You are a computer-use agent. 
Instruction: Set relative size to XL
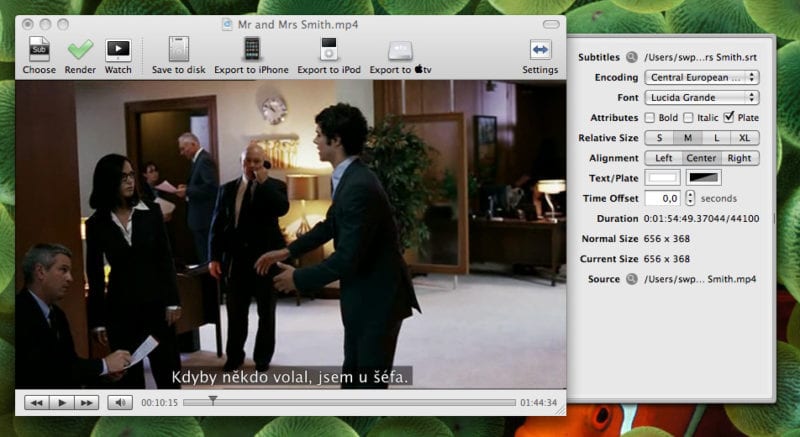pos(745,138)
